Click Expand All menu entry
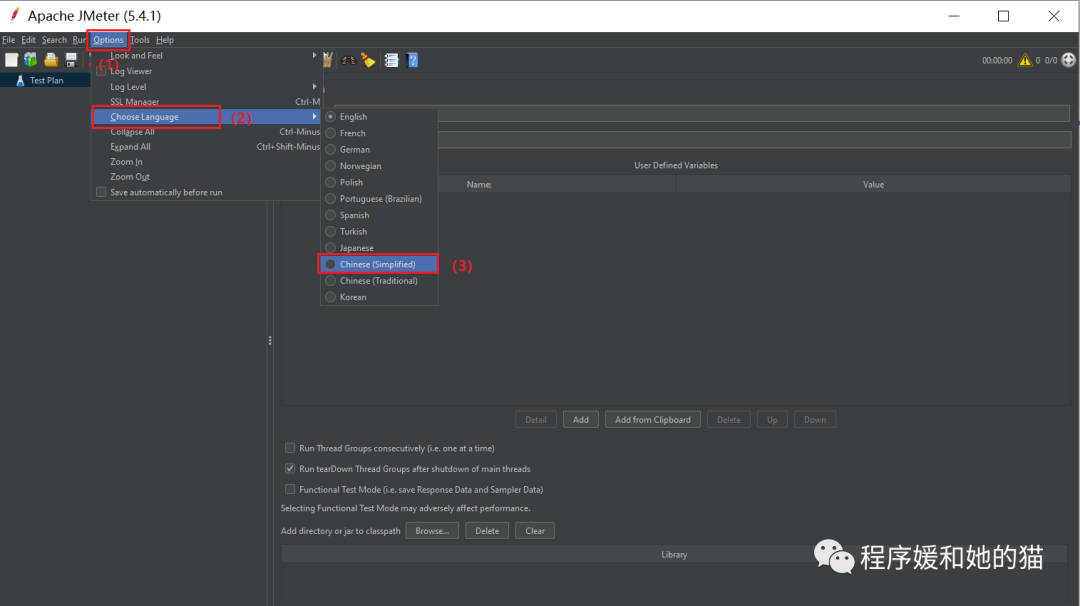 (x=207, y=147)
